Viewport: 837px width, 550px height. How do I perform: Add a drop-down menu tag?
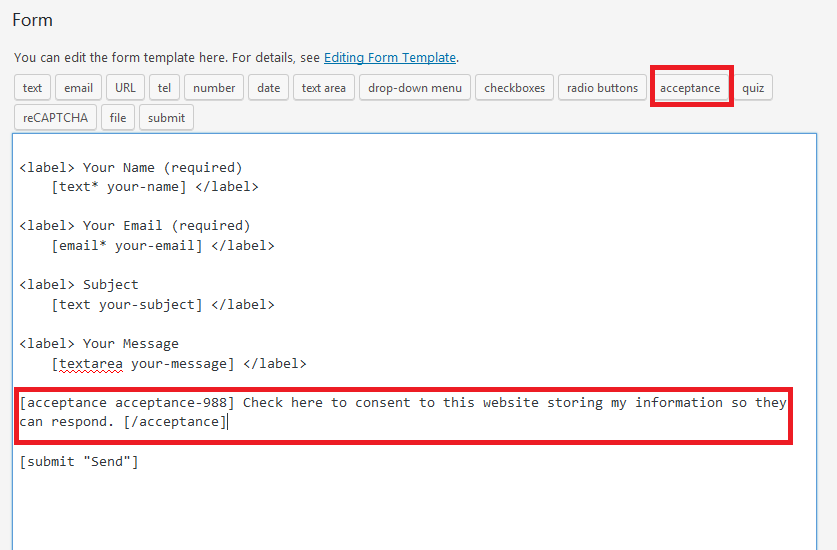pyautogui.click(x=415, y=88)
